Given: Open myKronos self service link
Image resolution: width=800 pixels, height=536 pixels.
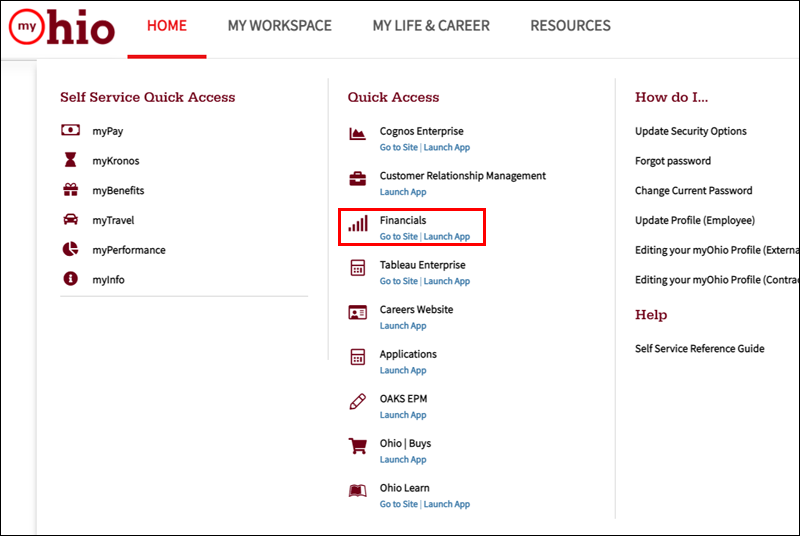Looking at the screenshot, I should [116, 161].
